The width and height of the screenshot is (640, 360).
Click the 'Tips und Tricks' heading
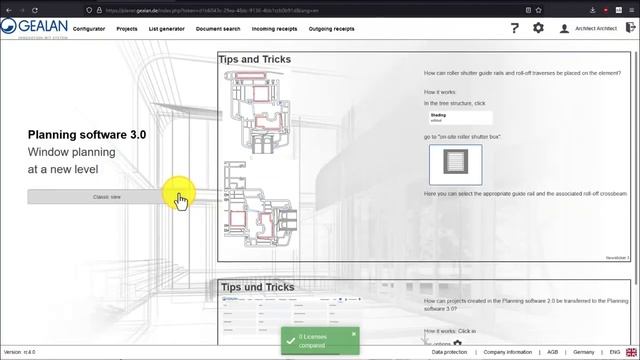click(258, 287)
